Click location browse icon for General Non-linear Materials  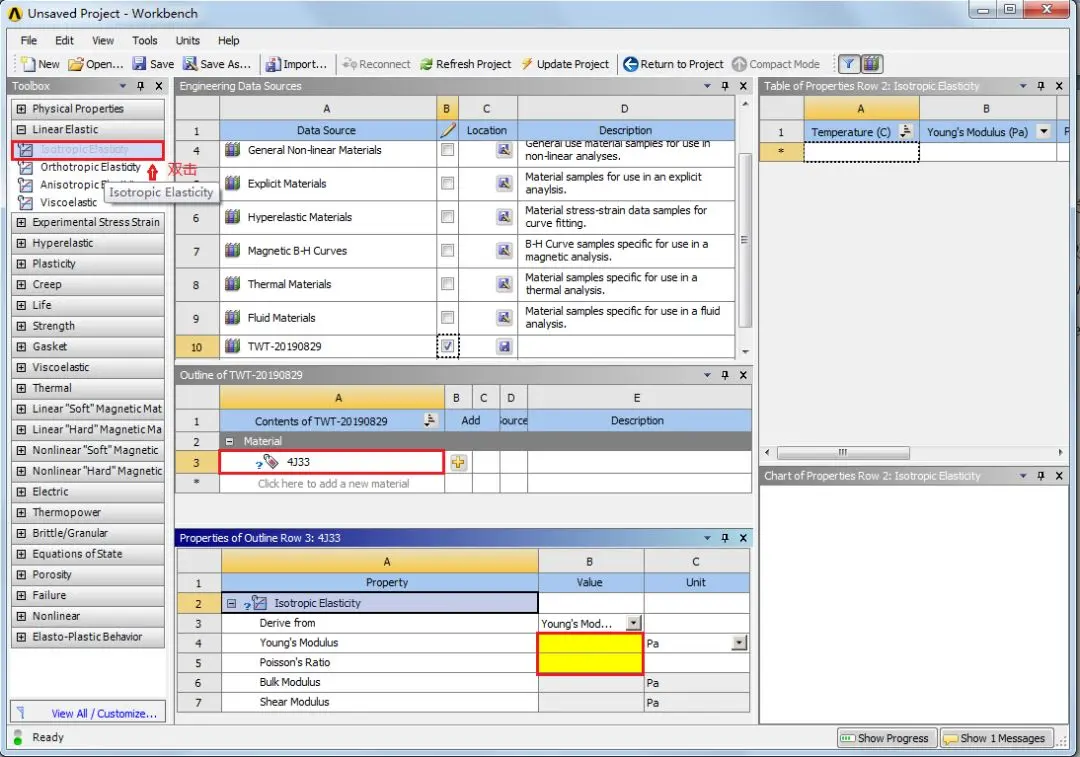click(504, 150)
